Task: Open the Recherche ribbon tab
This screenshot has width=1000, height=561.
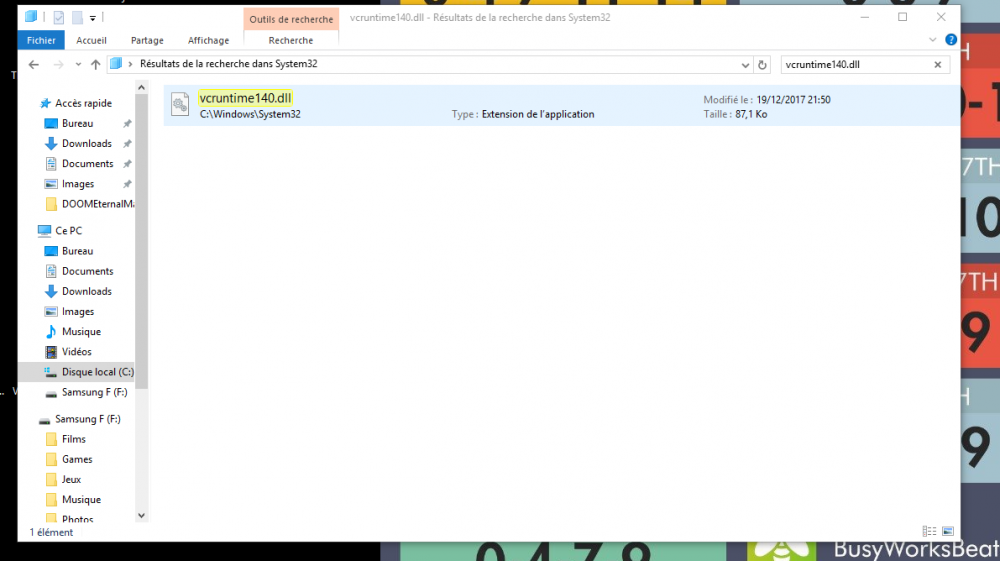Action: [x=291, y=40]
